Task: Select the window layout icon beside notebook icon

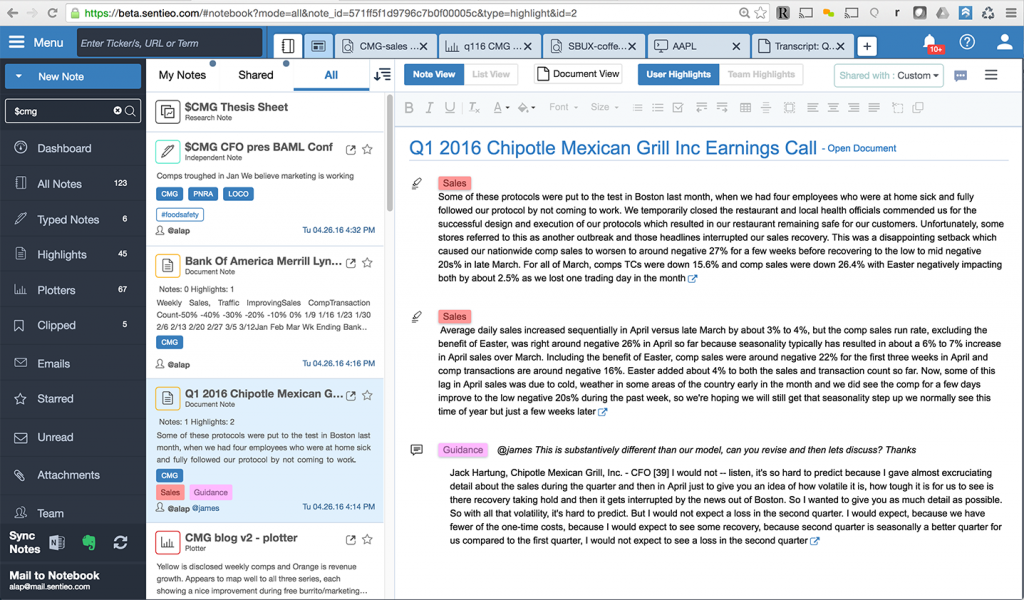Action: point(318,46)
